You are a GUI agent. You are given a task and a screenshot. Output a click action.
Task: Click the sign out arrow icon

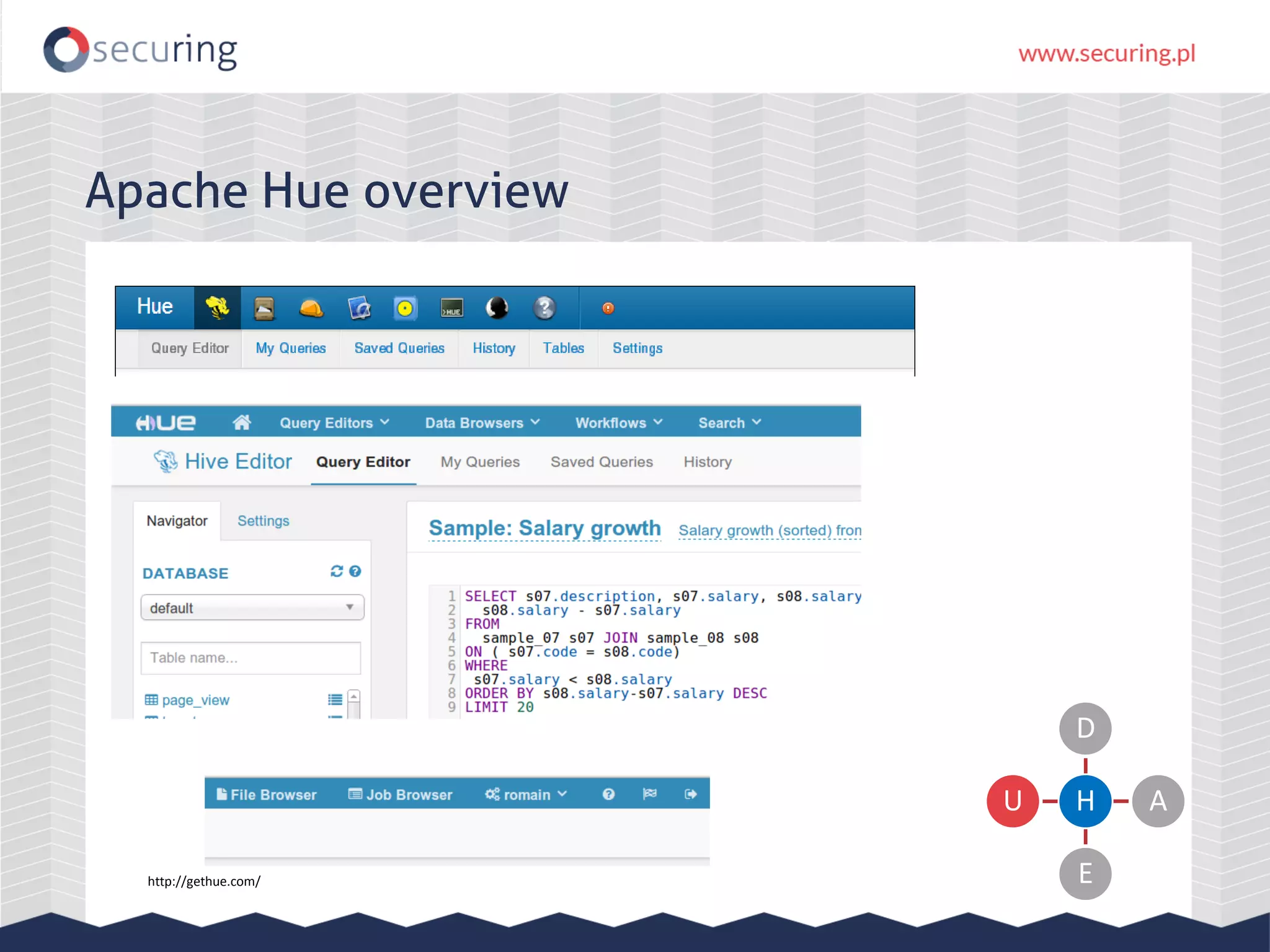tap(691, 794)
